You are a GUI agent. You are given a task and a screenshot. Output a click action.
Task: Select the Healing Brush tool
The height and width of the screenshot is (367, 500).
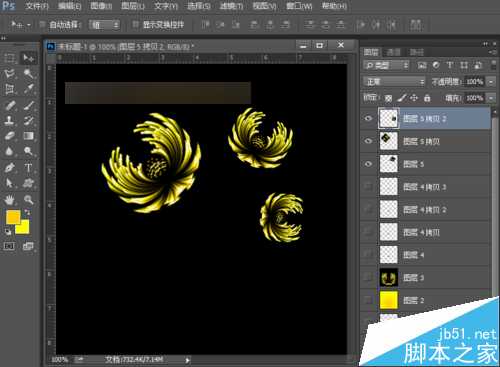coord(10,105)
